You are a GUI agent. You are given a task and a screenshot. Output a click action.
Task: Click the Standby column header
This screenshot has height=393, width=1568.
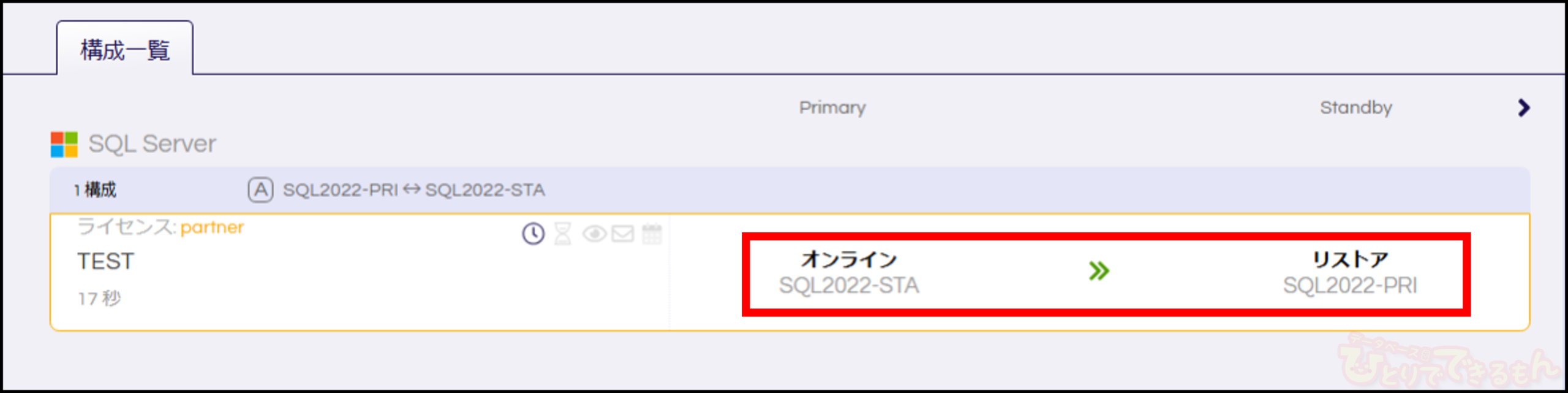pyautogui.click(x=1356, y=108)
